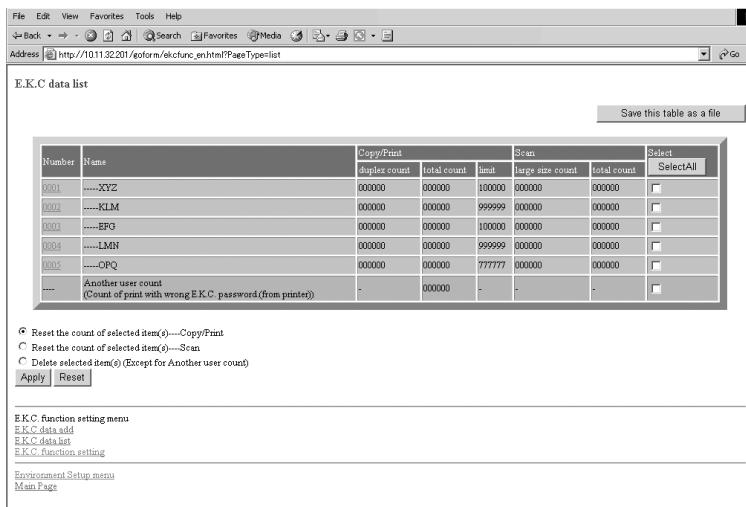Click the Edit page icon in toolbar
Viewport: 746px width, 507px height.
(x=360, y=36)
